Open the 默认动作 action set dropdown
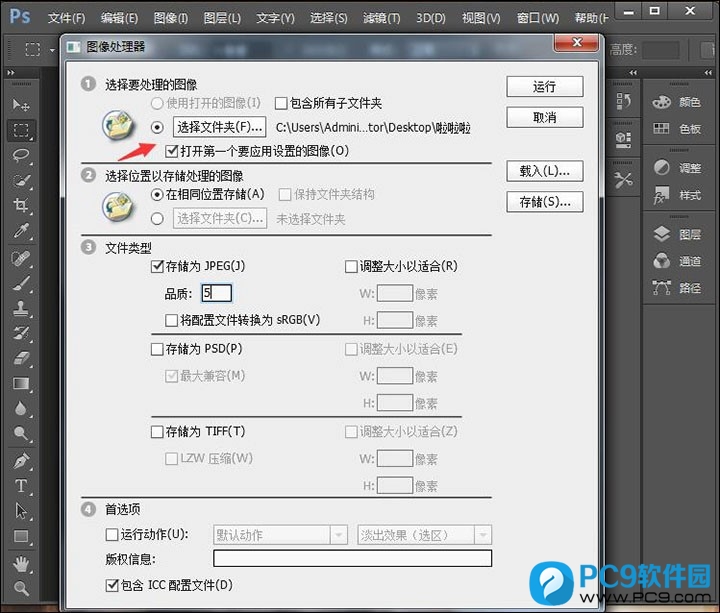720x613 pixels. 280,535
